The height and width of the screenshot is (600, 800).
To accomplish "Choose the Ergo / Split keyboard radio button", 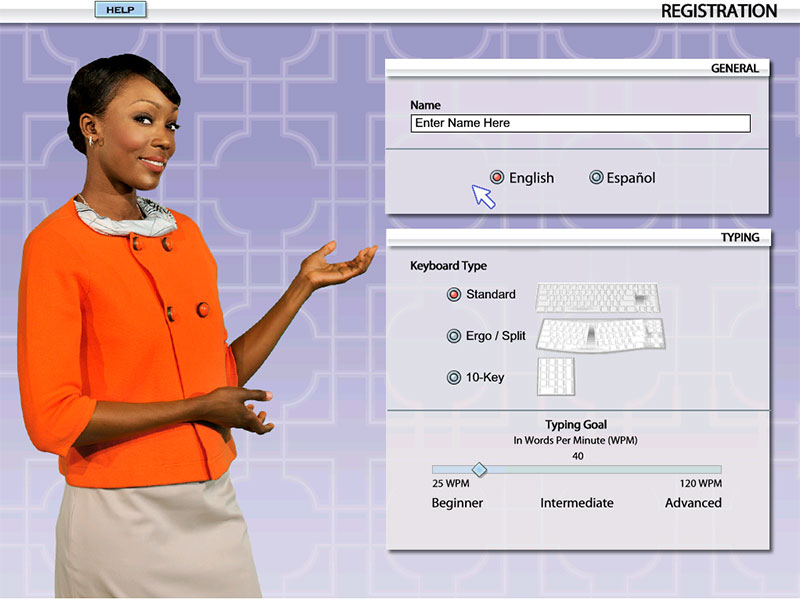I will pyautogui.click(x=454, y=336).
